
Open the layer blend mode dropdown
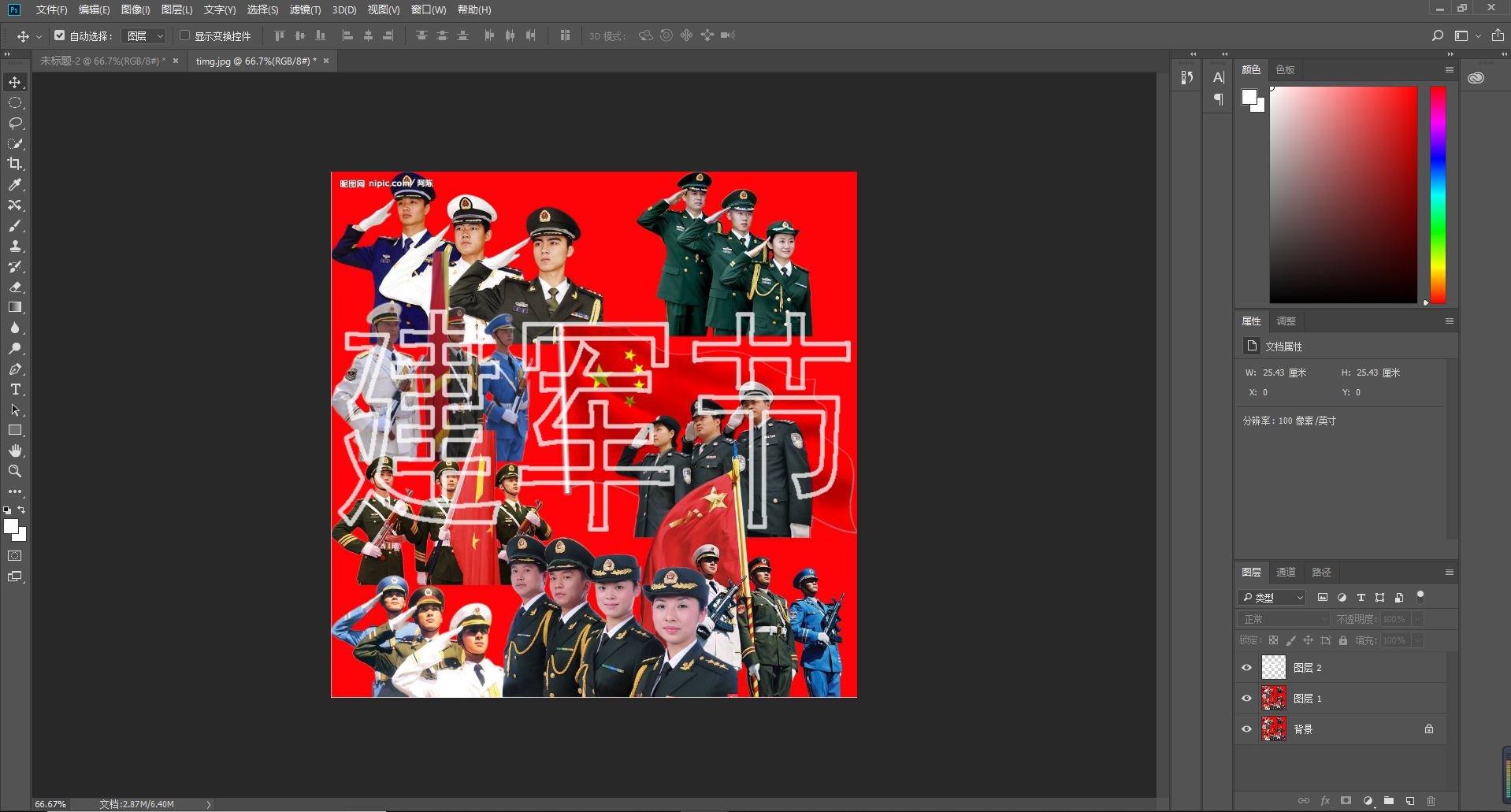[x=1283, y=619]
